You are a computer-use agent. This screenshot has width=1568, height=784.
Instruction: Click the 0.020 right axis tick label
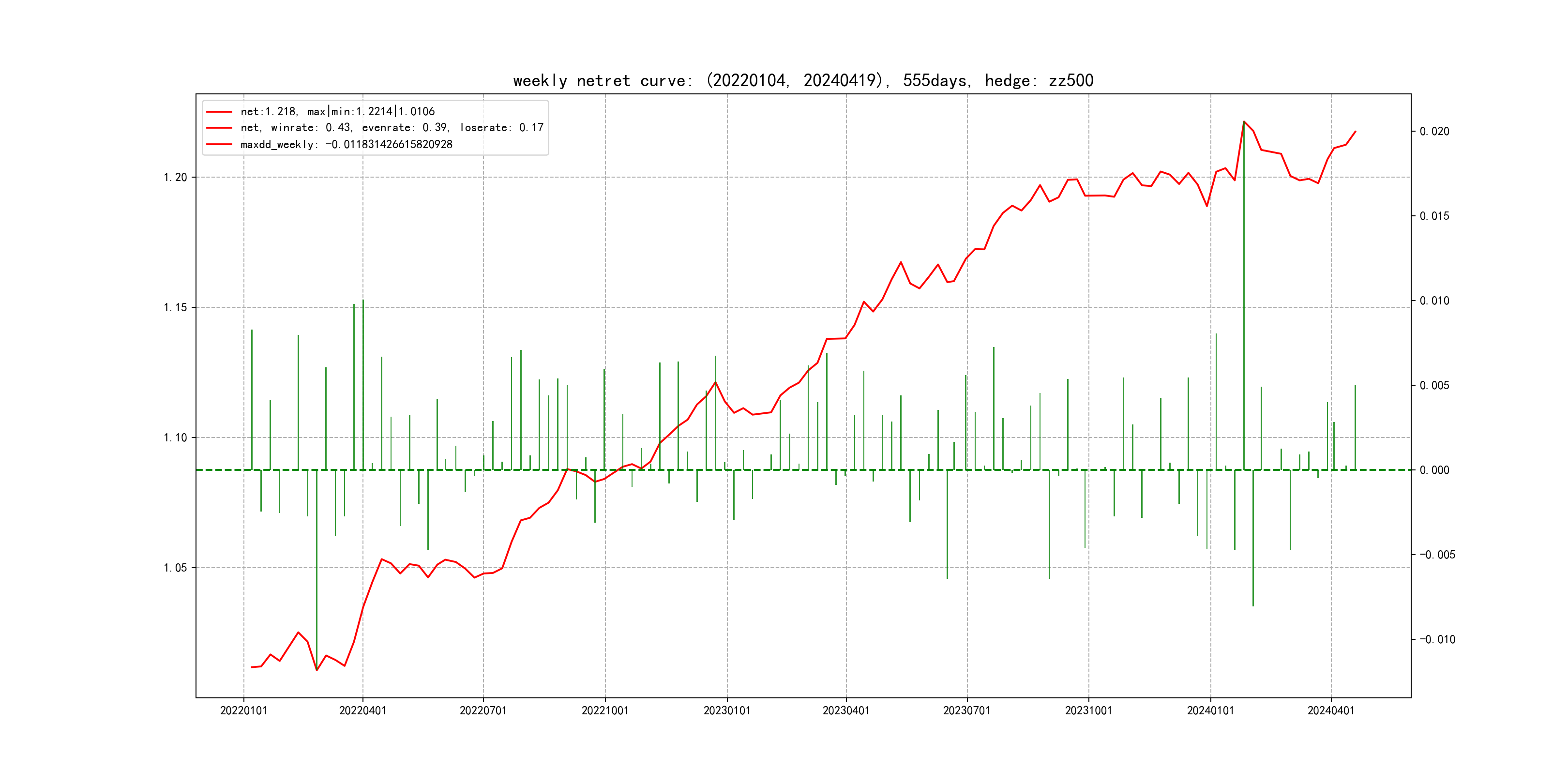pos(1434,132)
